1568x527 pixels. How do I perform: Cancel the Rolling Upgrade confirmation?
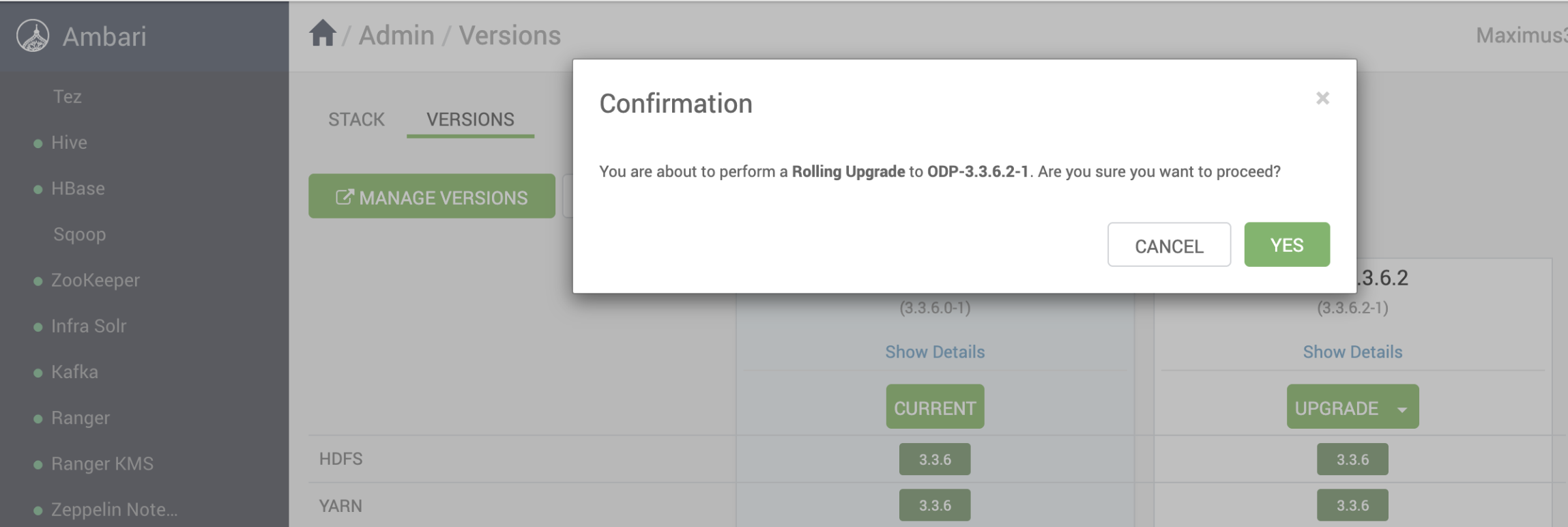tap(1169, 244)
